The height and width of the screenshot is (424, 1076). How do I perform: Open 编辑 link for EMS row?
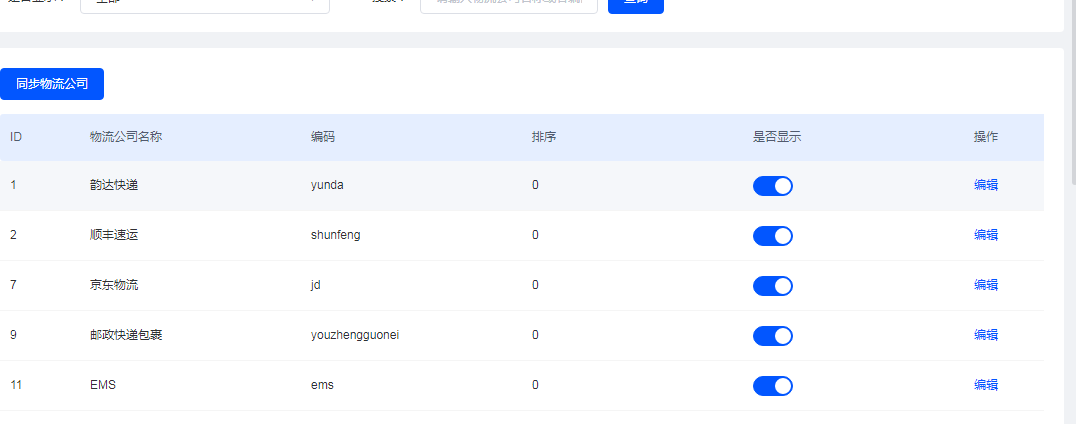(x=986, y=385)
